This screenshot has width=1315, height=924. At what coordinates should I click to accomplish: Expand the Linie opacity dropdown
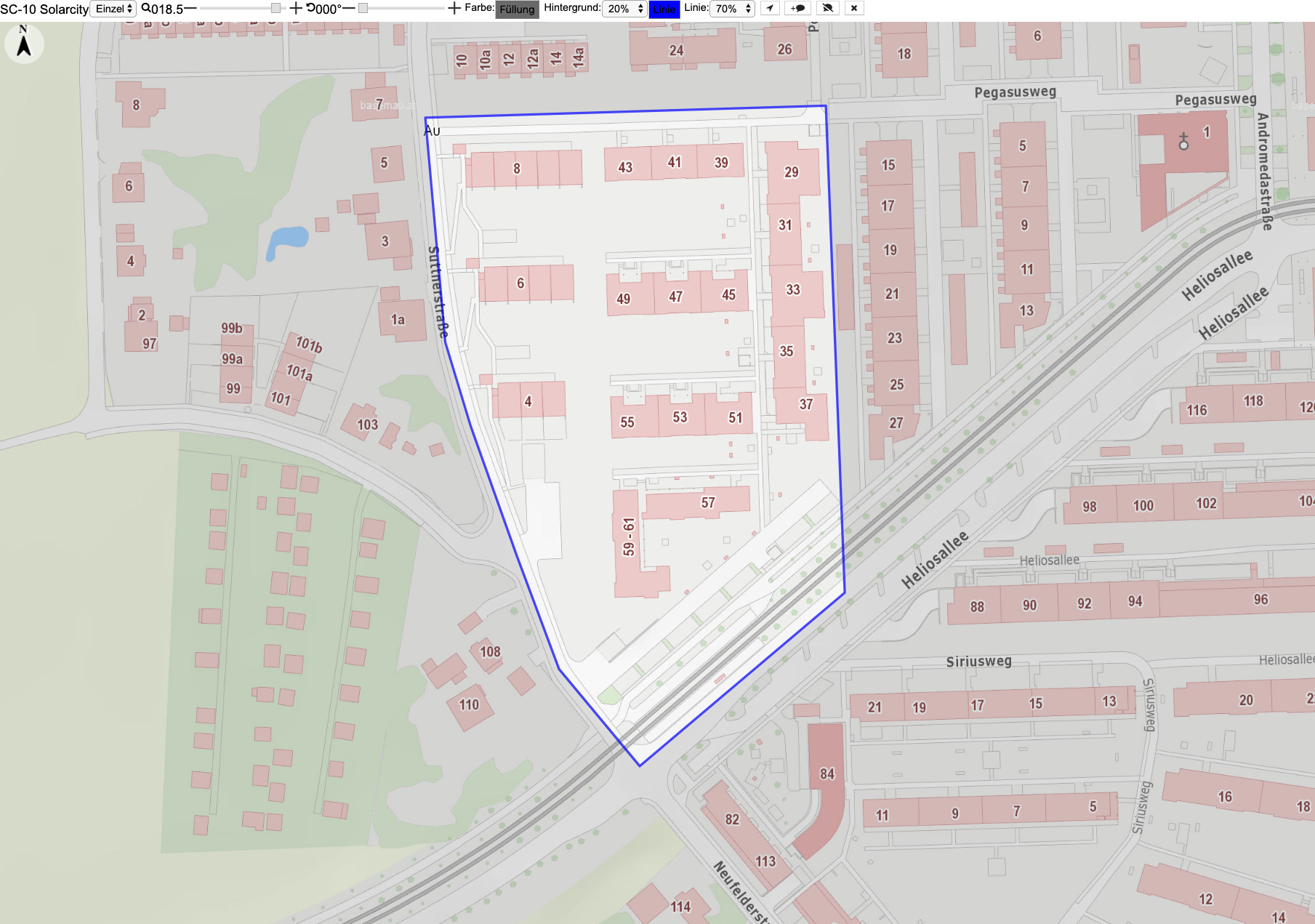(x=732, y=9)
